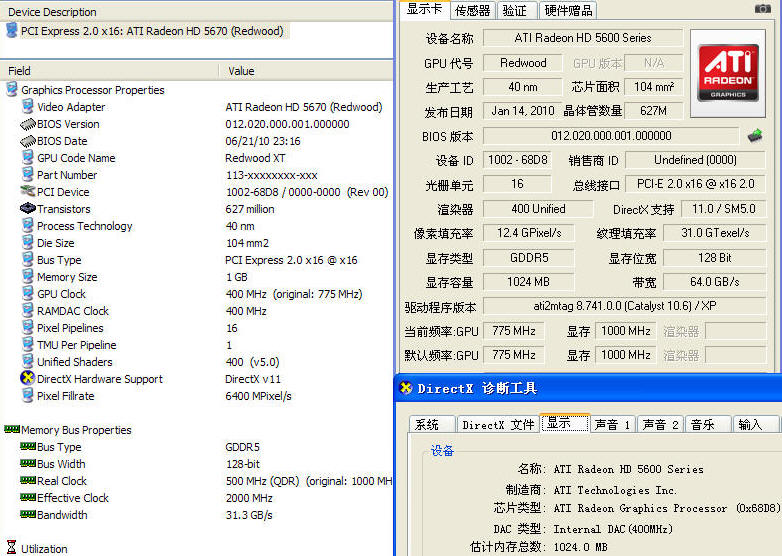Select the value "400 MHz (original: 775 MHz)"

coord(294,294)
